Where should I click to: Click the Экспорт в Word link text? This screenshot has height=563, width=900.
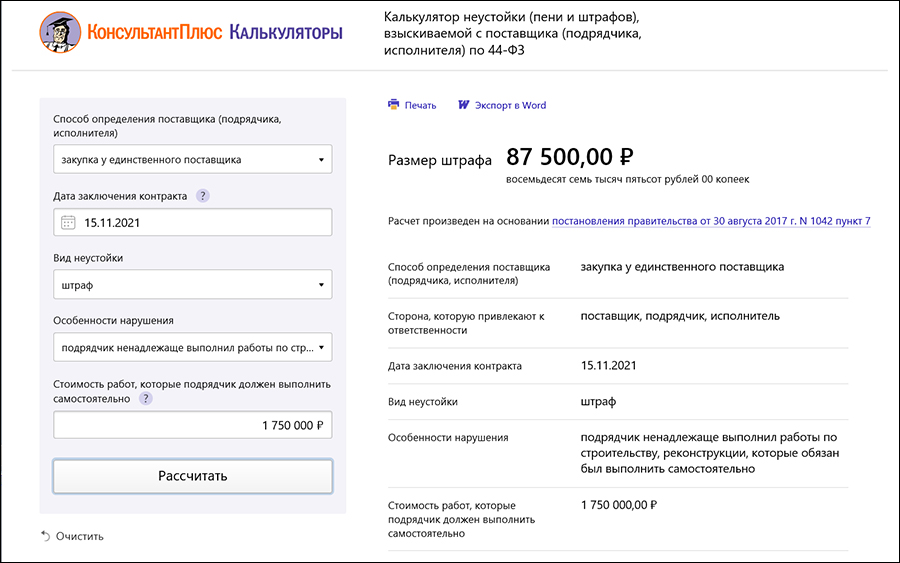click(x=510, y=105)
